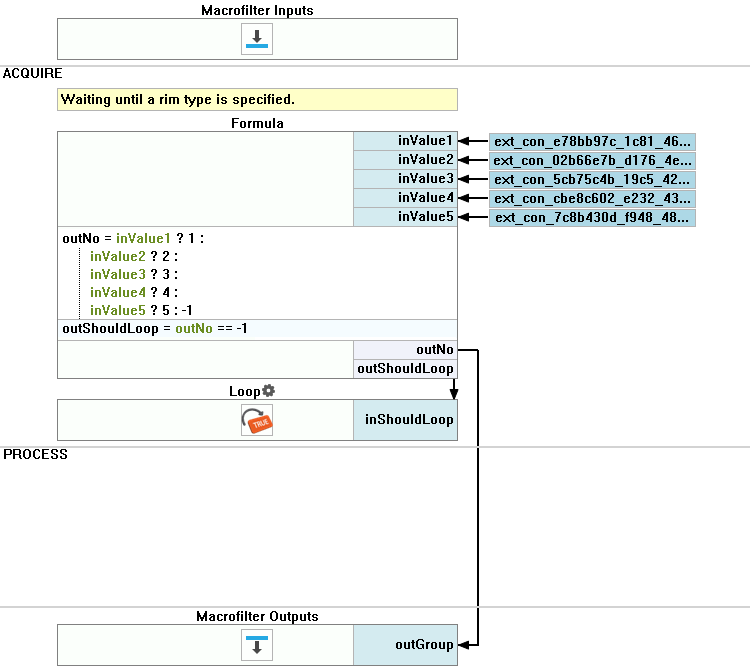Image resolution: width=750 pixels, height=671 pixels.
Task: Select the outGroup port in Macrofilter Outputs
Action: pyautogui.click(x=405, y=645)
